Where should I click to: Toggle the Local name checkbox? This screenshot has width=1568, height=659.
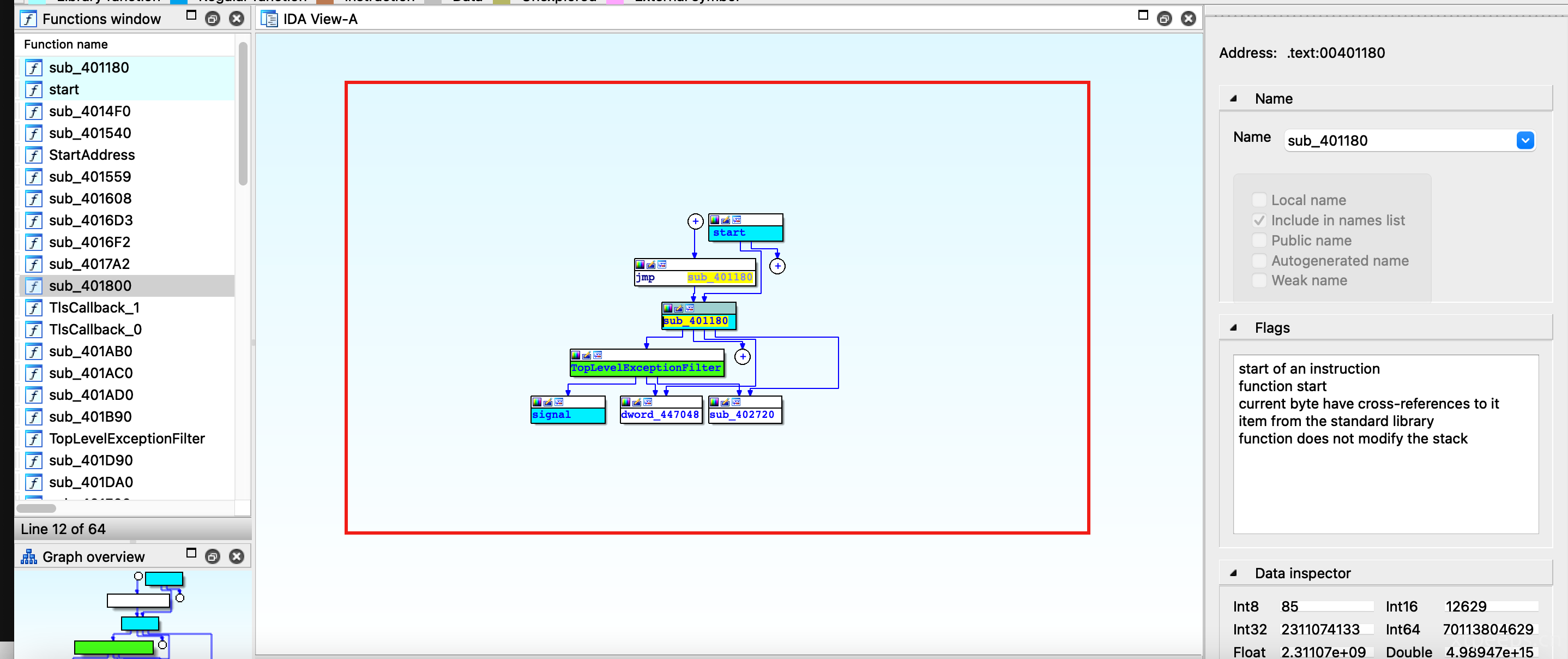(x=1259, y=200)
